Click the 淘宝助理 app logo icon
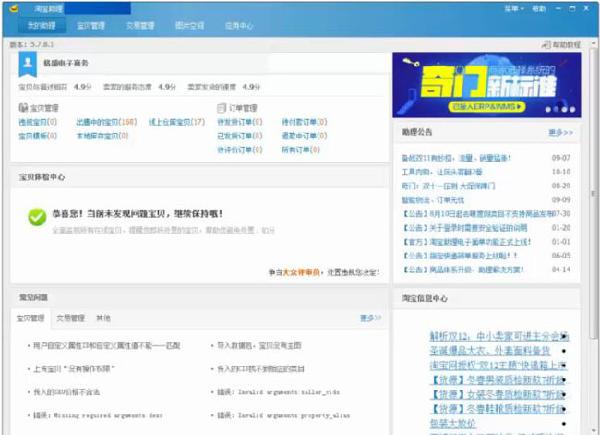 pos(20,7)
